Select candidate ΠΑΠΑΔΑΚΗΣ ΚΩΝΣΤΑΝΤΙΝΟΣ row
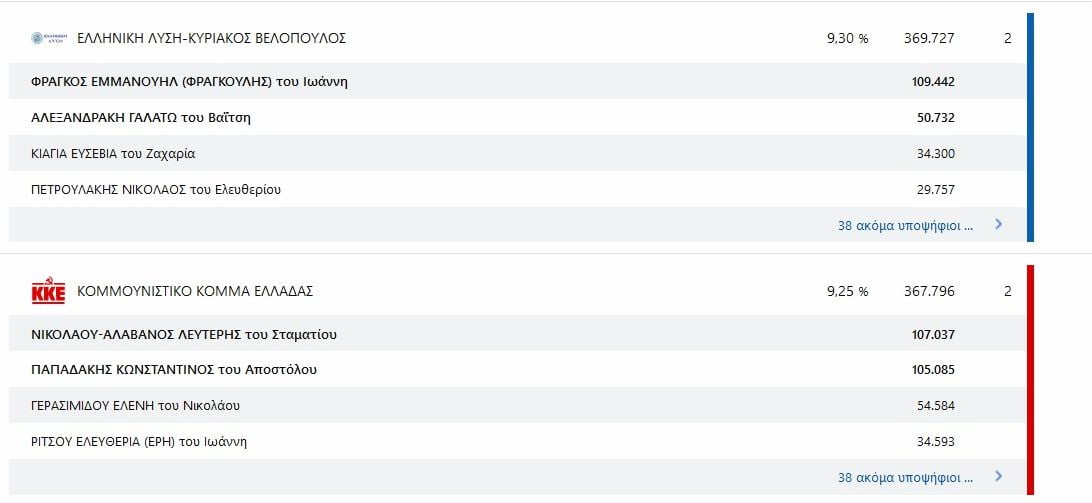Viewport: 1092px width, 503px height. pos(517,370)
